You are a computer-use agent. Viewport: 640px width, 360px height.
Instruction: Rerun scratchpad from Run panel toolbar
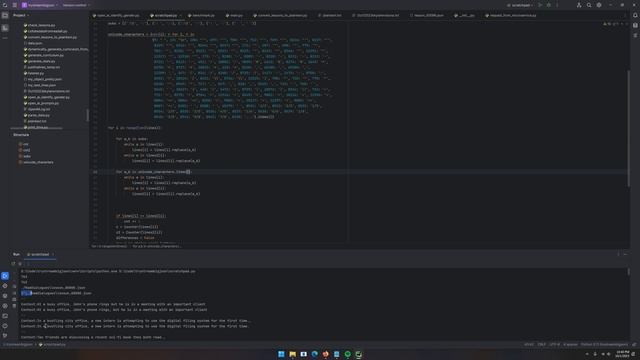point(13,264)
